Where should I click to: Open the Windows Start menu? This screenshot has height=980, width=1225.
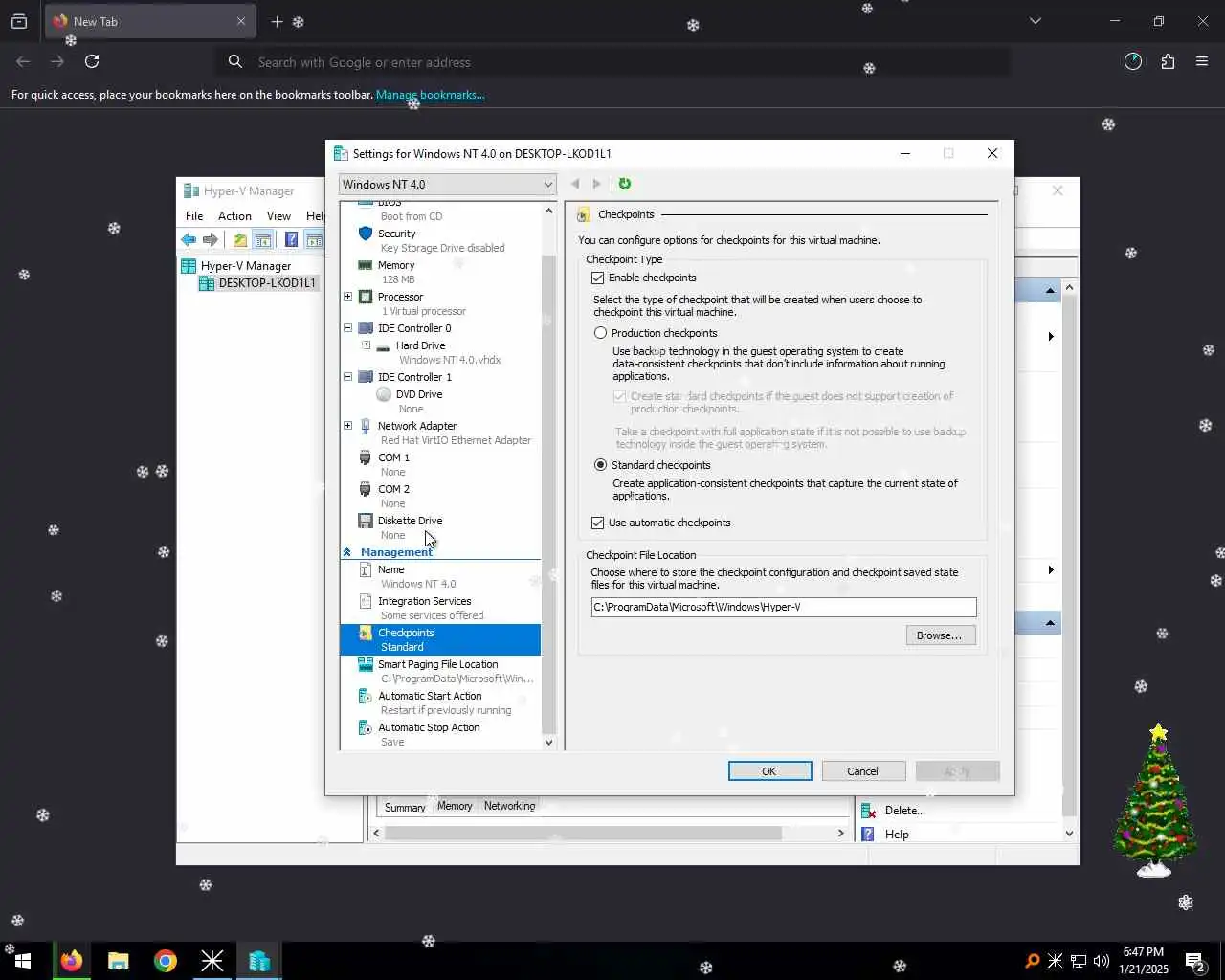tap(23, 961)
